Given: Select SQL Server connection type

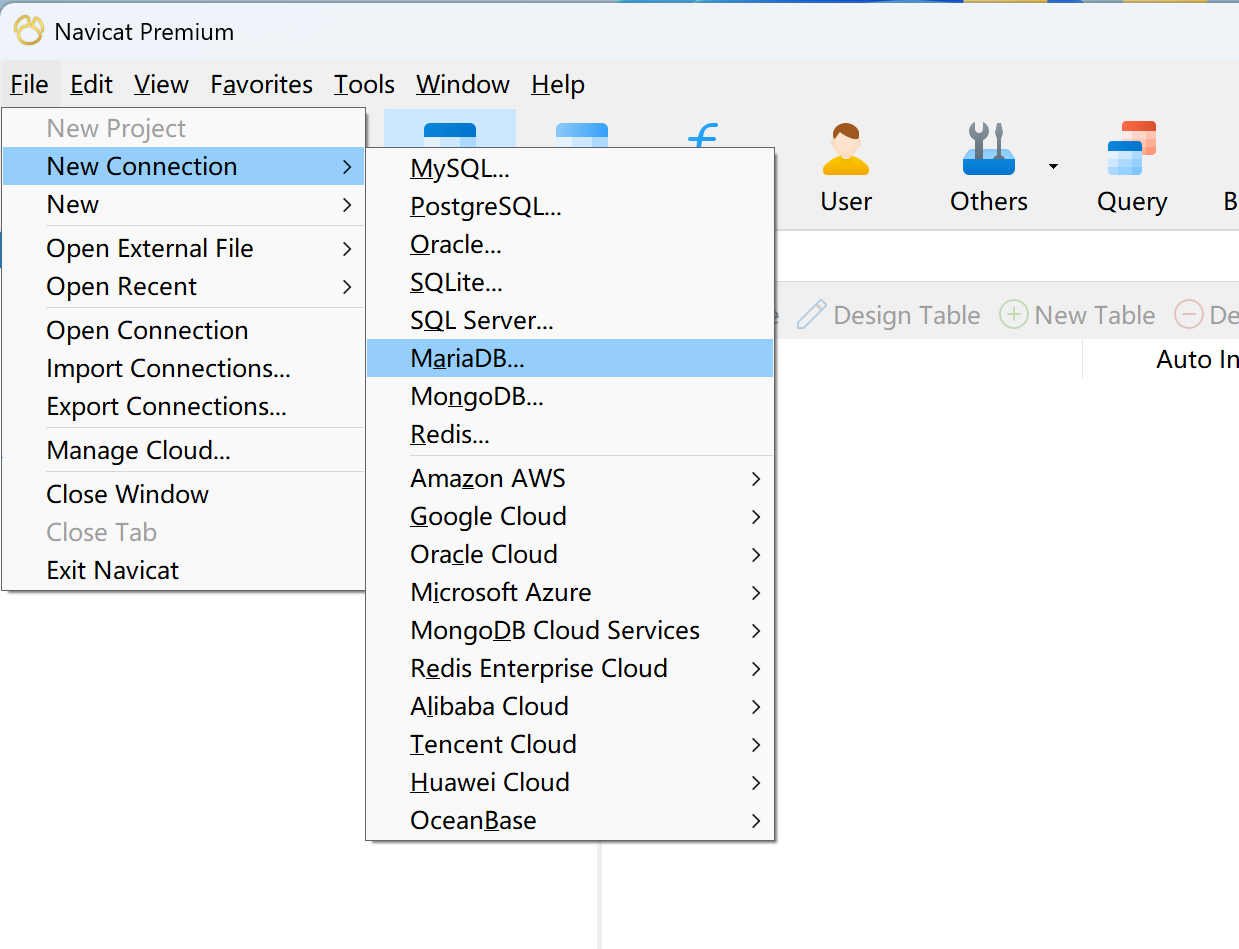Looking at the screenshot, I should coord(570,320).
